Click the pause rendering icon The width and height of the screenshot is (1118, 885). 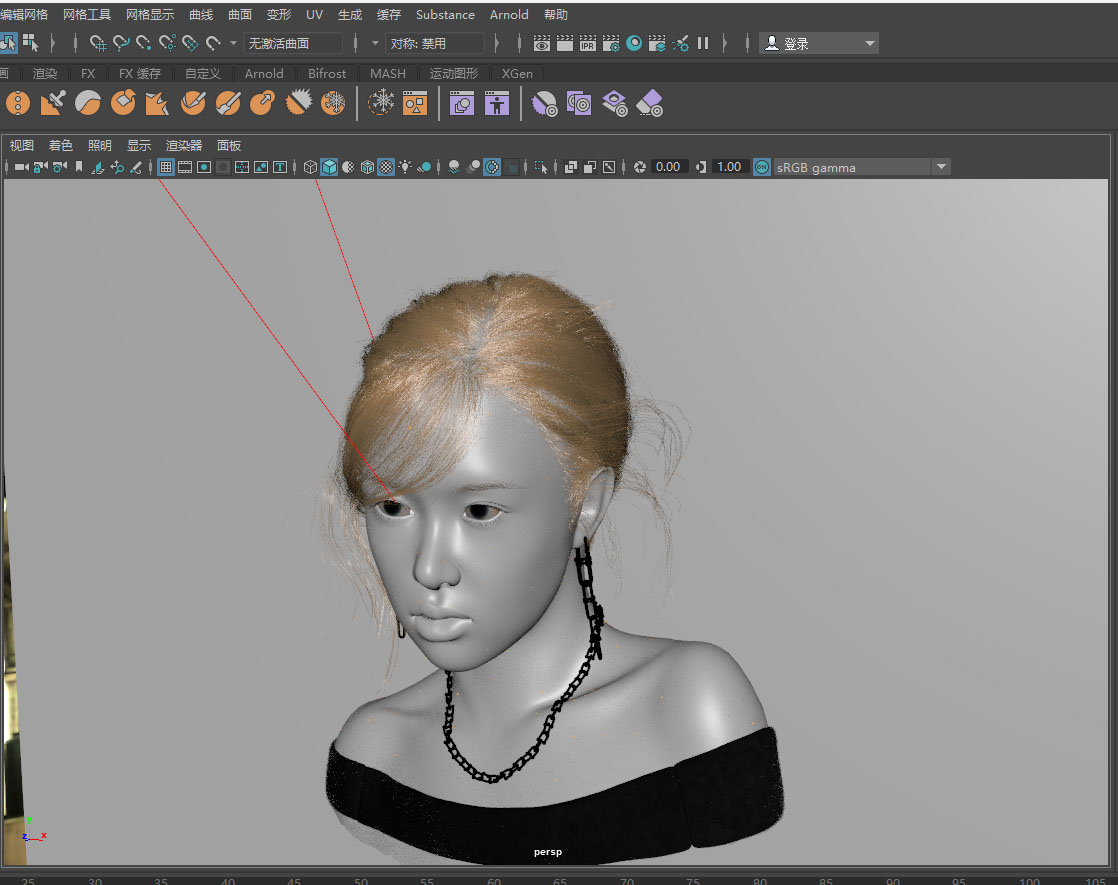pos(703,43)
